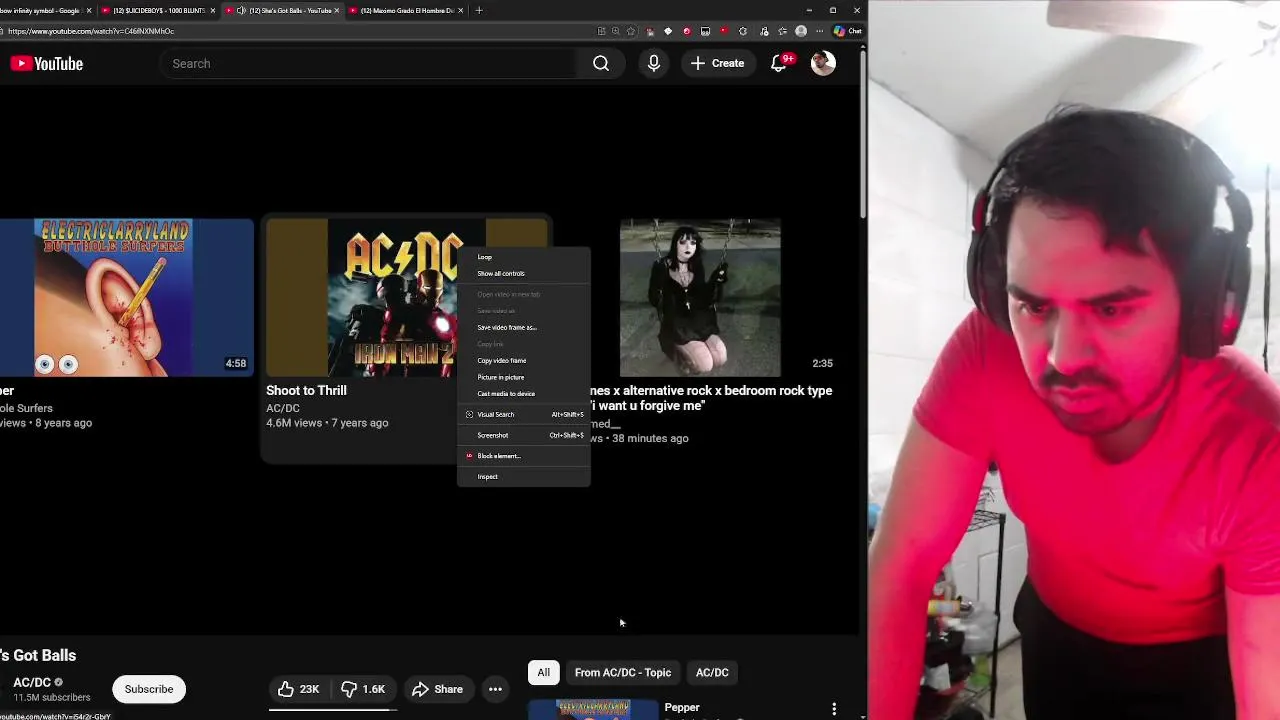Choose Picture in picture option
Screen dimensions: 1280x720
tap(524, 378)
